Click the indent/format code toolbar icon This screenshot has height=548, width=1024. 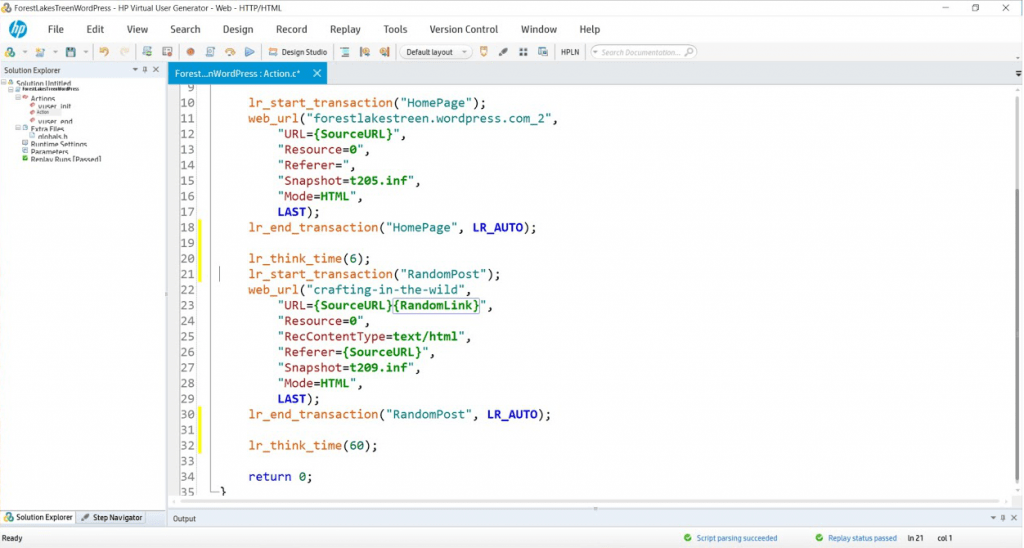(x=345, y=52)
